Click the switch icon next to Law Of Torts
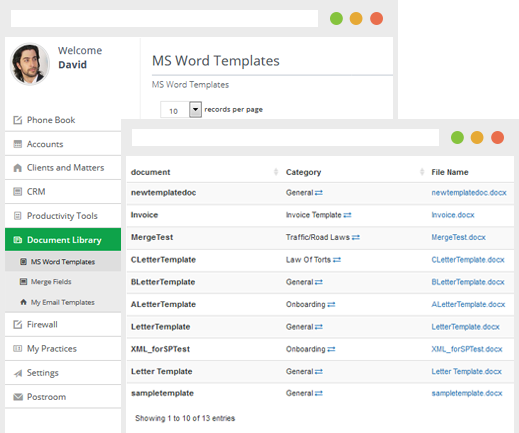The image size is (519, 433). tap(337, 260)
